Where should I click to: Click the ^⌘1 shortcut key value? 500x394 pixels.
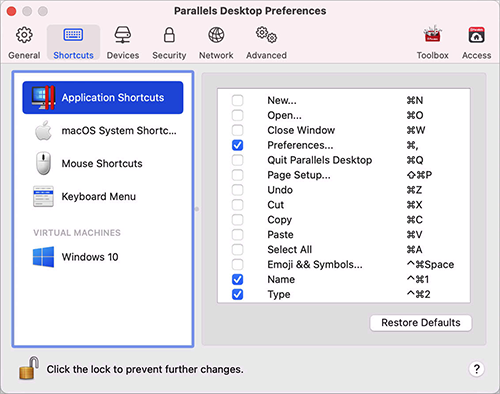tap(418, 279)
